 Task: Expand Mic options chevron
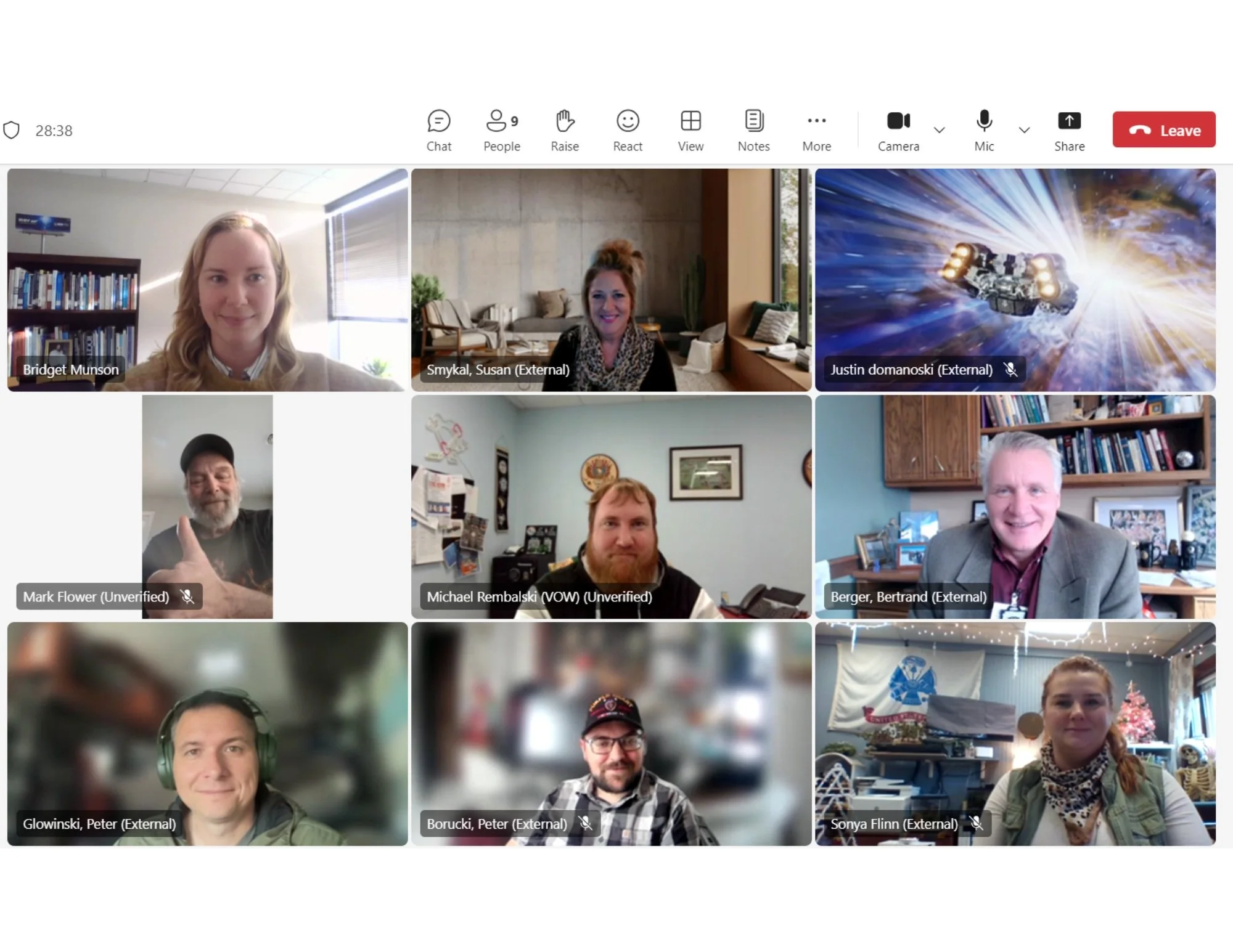coord(1023,130)
